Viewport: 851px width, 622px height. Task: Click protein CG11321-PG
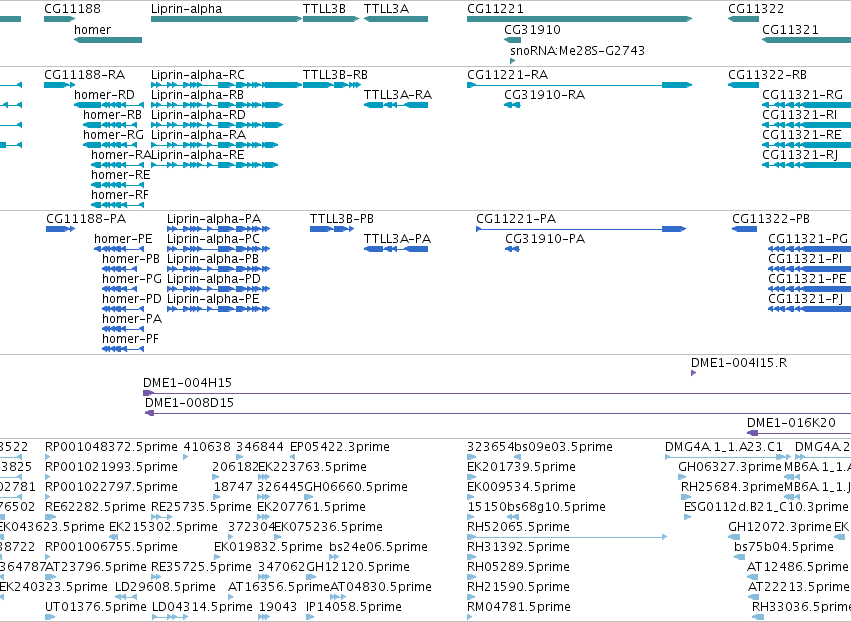808,239
